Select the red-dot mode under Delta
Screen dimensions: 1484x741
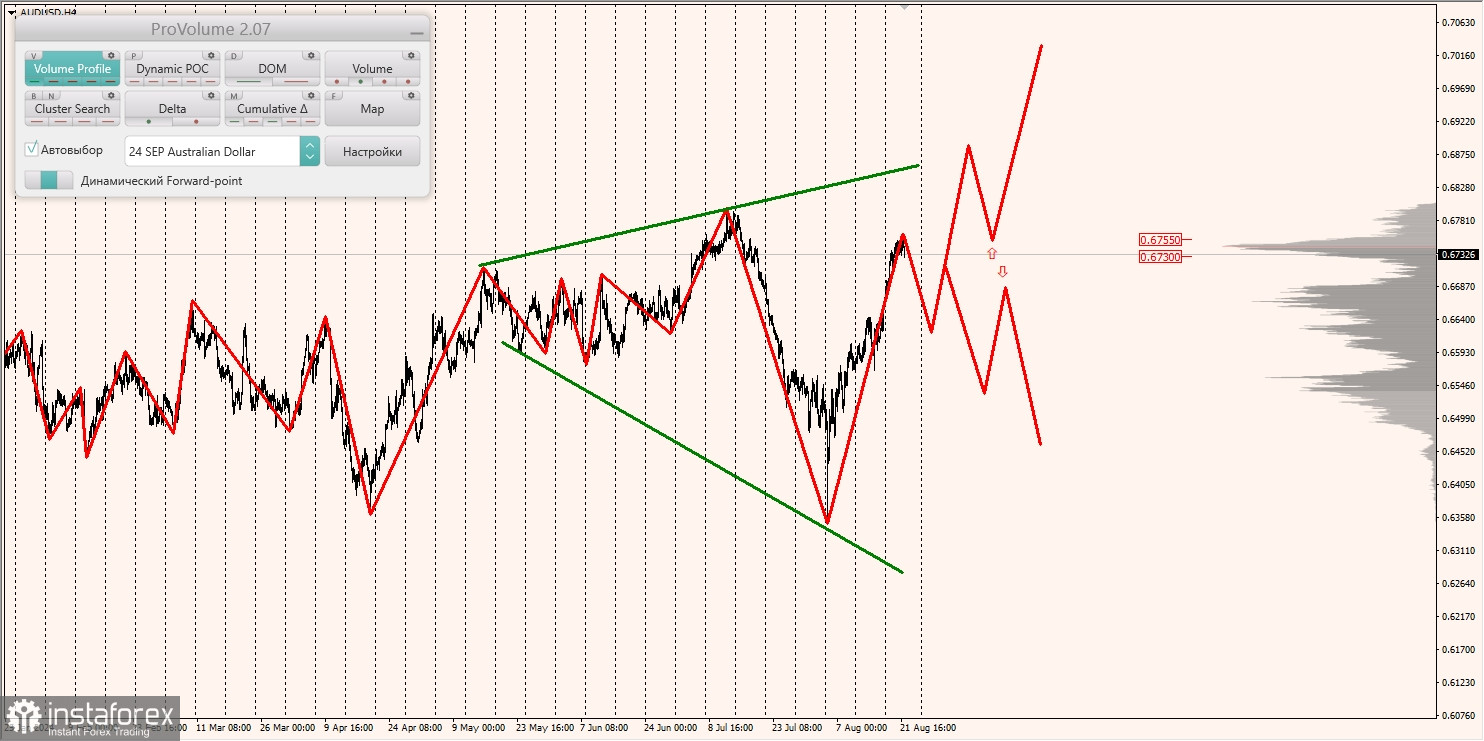(x=196, y=121)
